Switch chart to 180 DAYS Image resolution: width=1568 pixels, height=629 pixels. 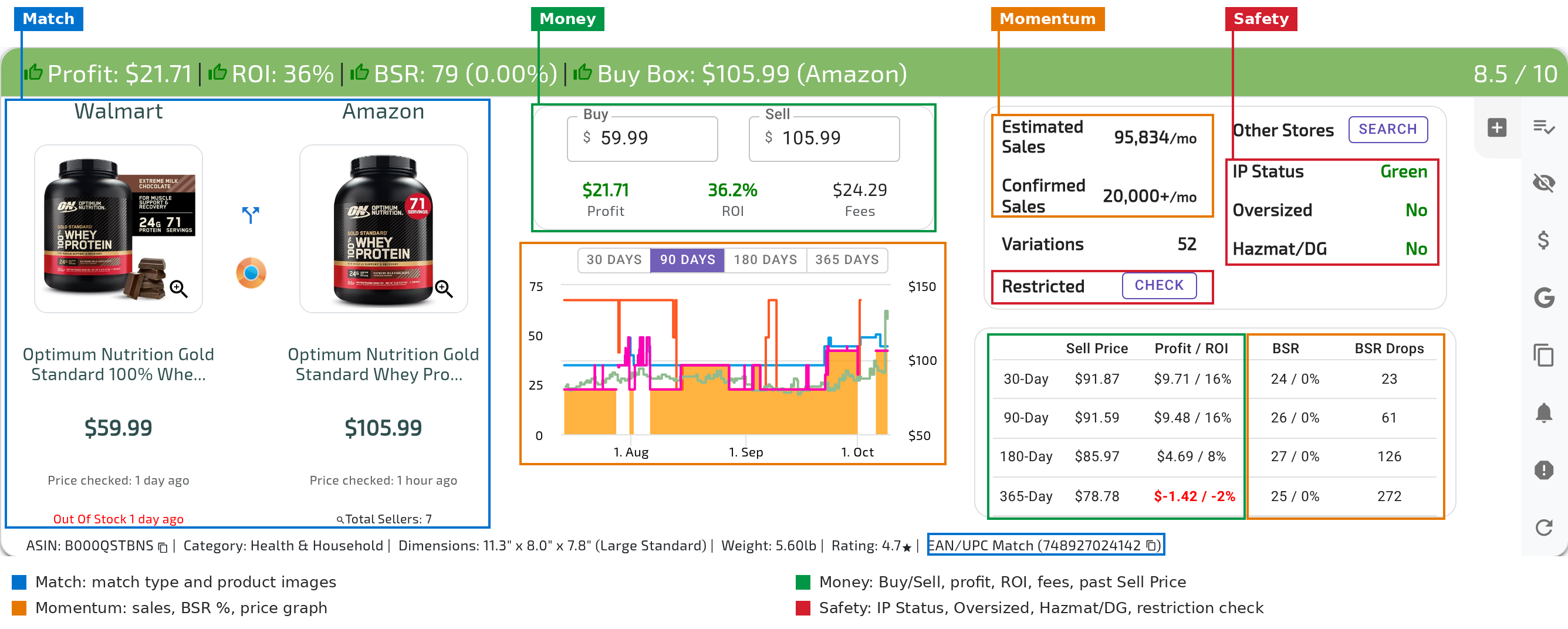(765, 260)
